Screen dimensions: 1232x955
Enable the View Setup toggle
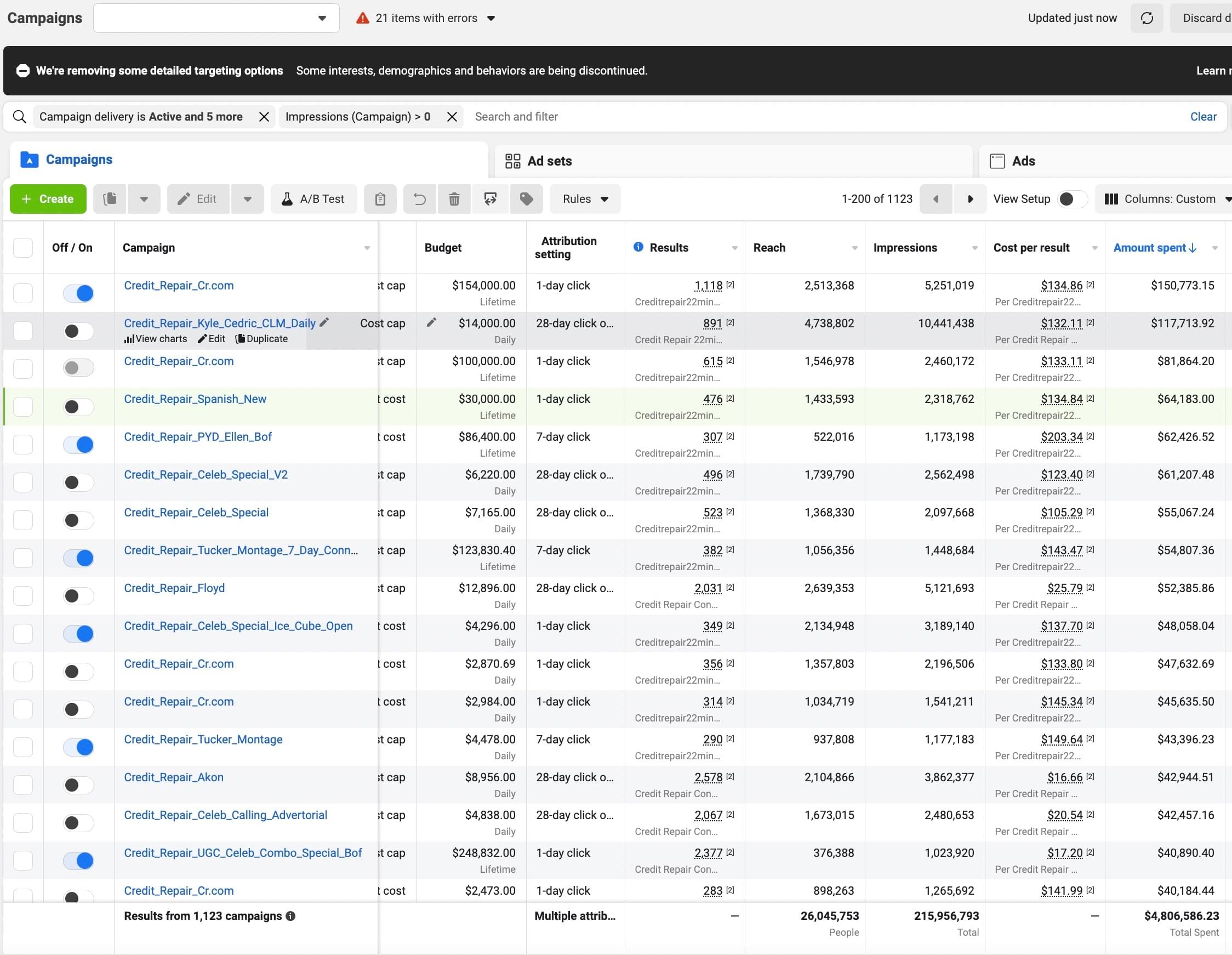[1071, 198]
